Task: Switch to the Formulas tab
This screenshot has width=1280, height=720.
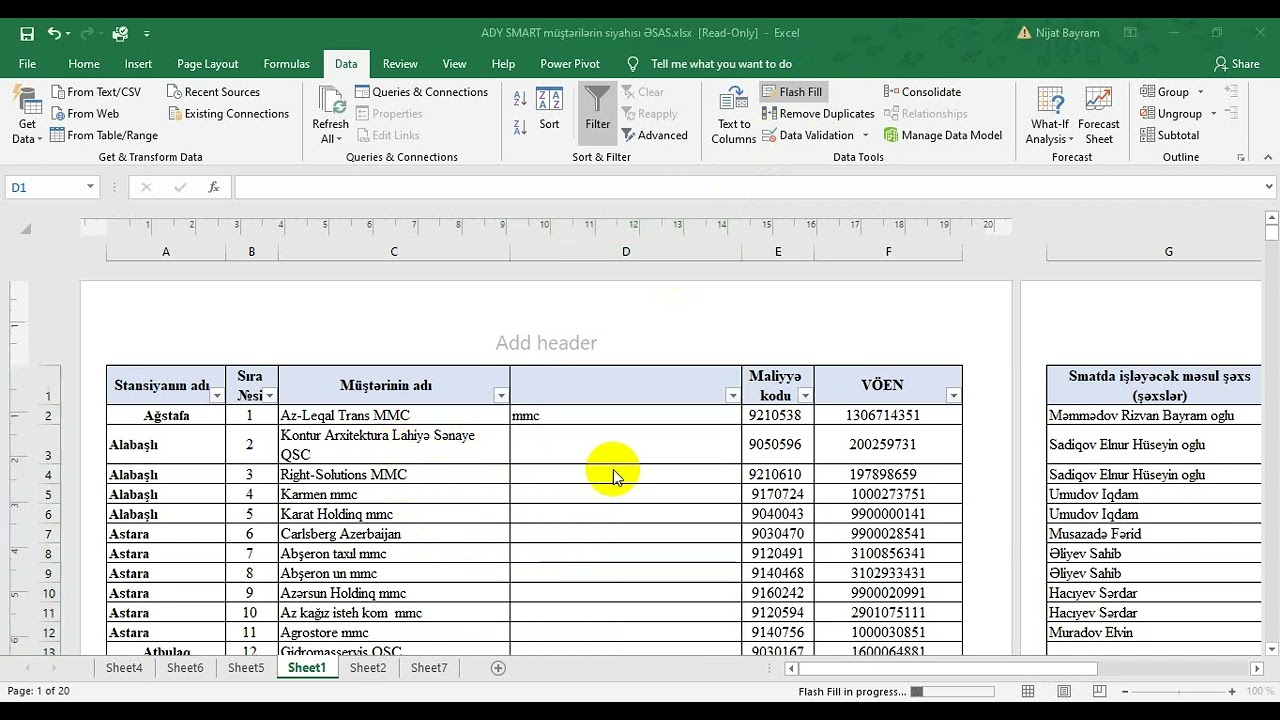Action: pyautogui.click(x=286, y=64)
